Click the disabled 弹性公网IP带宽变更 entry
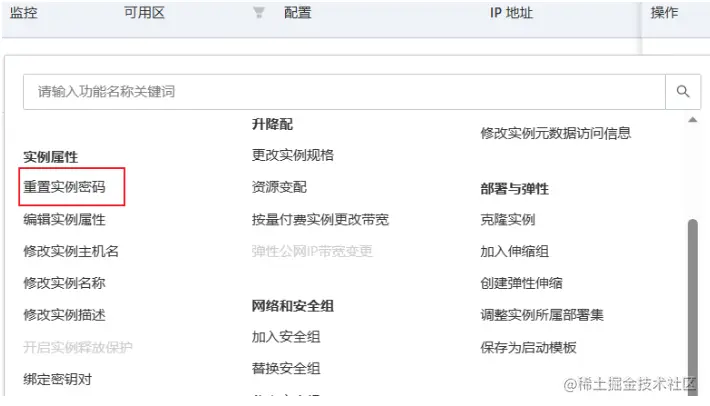Viewport: 710px width, 406px height. (312, 251)
